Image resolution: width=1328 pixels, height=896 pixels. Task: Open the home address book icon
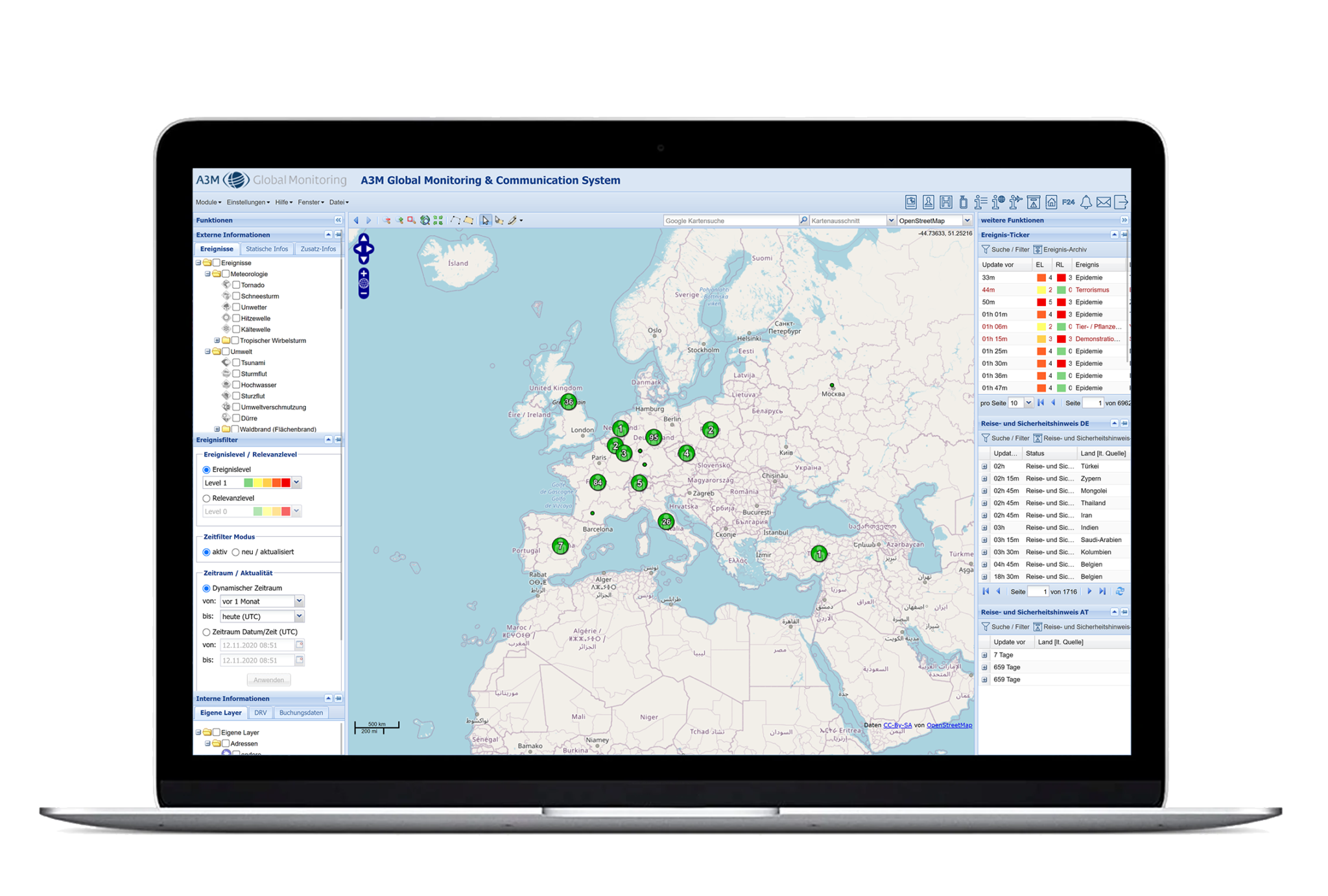(x=1051, y=202)
